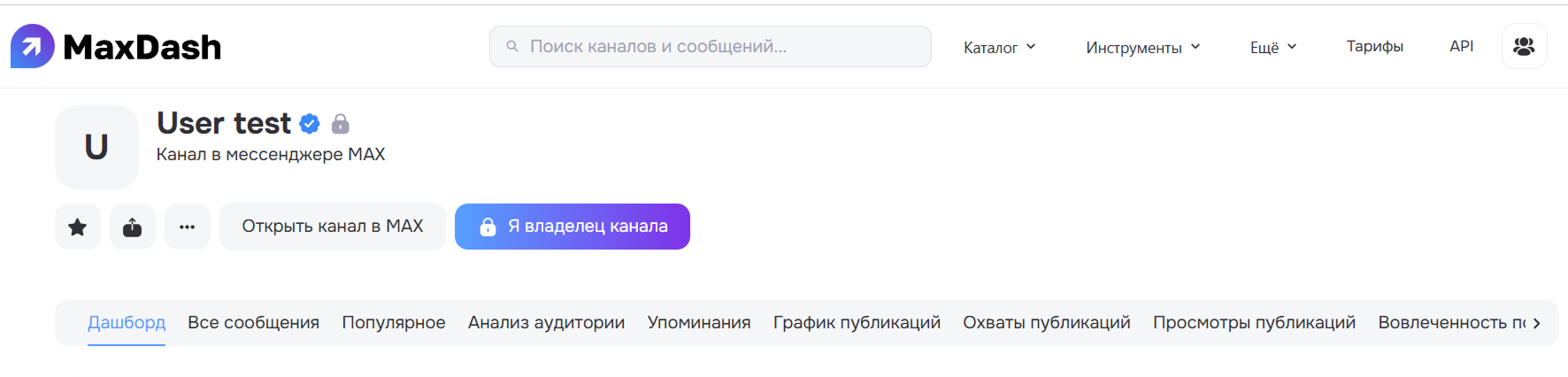Screen dimensions: 1568x377
Task: Show more tabs with right chevron
Action: (x=1537, y=323)
